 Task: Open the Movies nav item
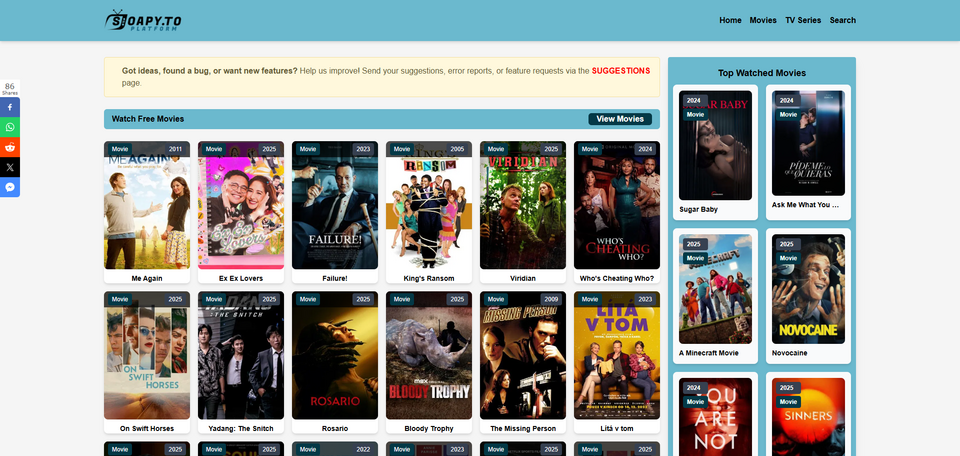(763, 20)
